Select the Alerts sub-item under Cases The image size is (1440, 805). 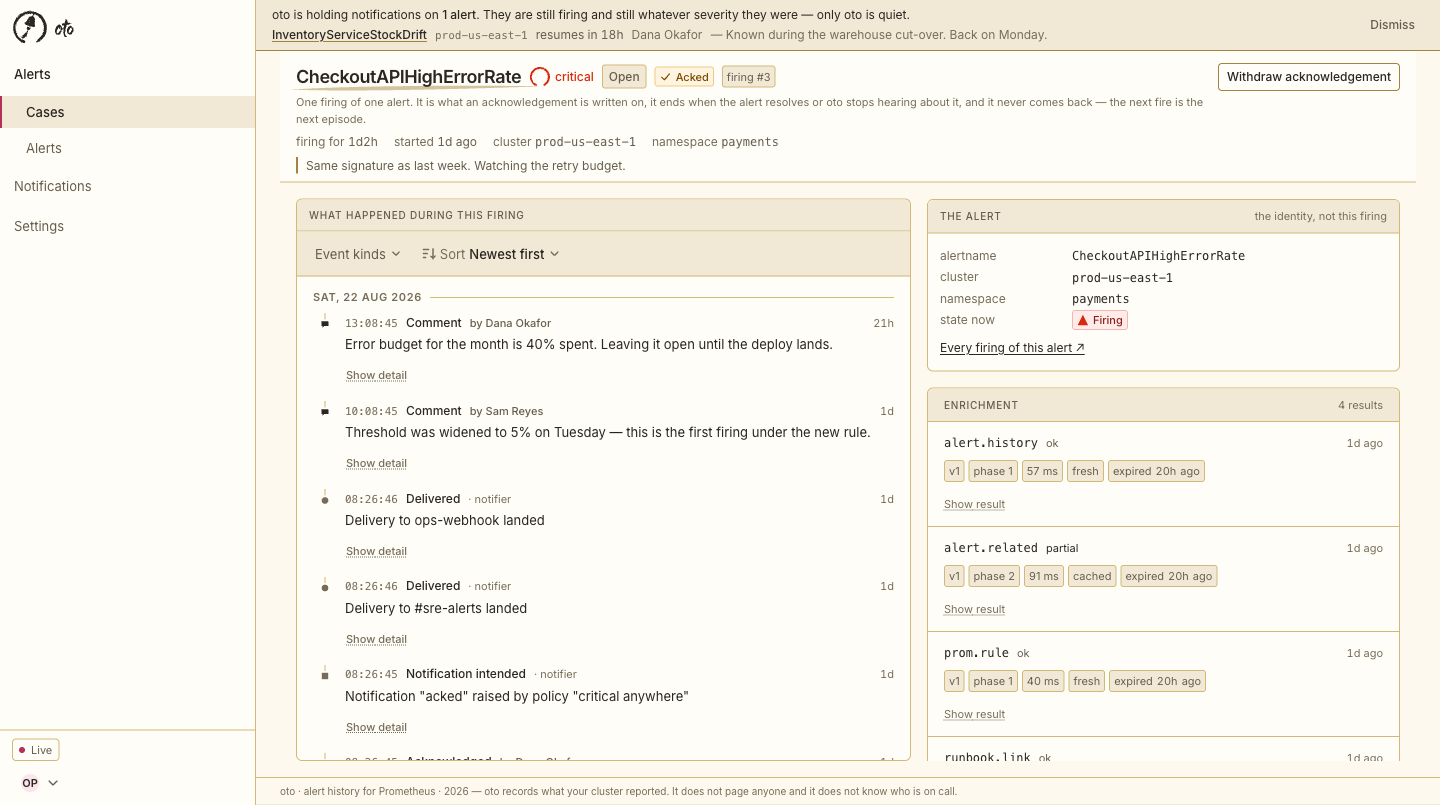coord(44,148)
